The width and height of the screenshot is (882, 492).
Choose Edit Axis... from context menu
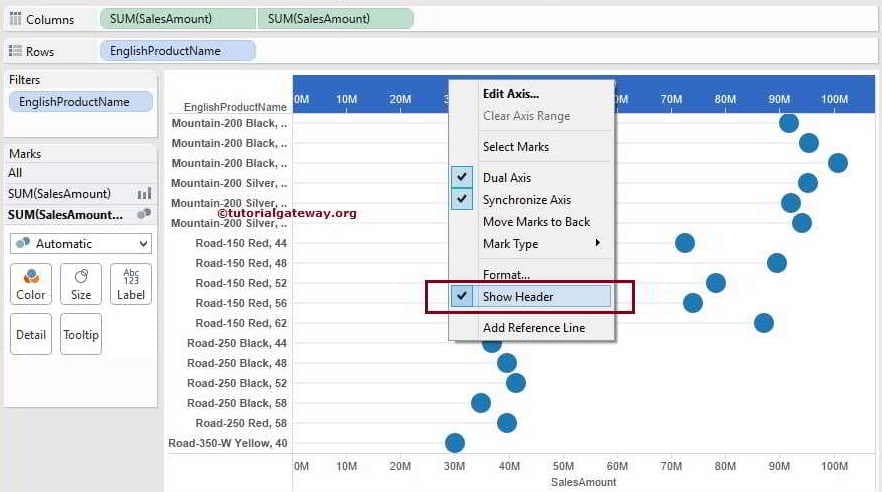(511, 94)
